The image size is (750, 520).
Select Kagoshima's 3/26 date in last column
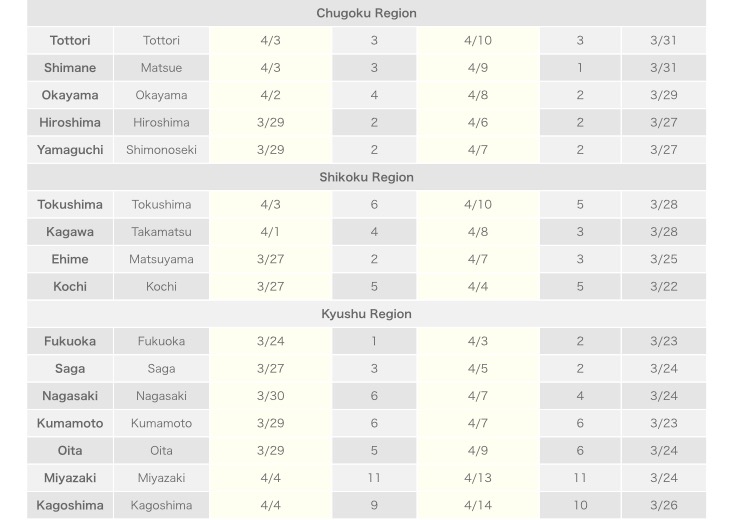pos(664,505)
